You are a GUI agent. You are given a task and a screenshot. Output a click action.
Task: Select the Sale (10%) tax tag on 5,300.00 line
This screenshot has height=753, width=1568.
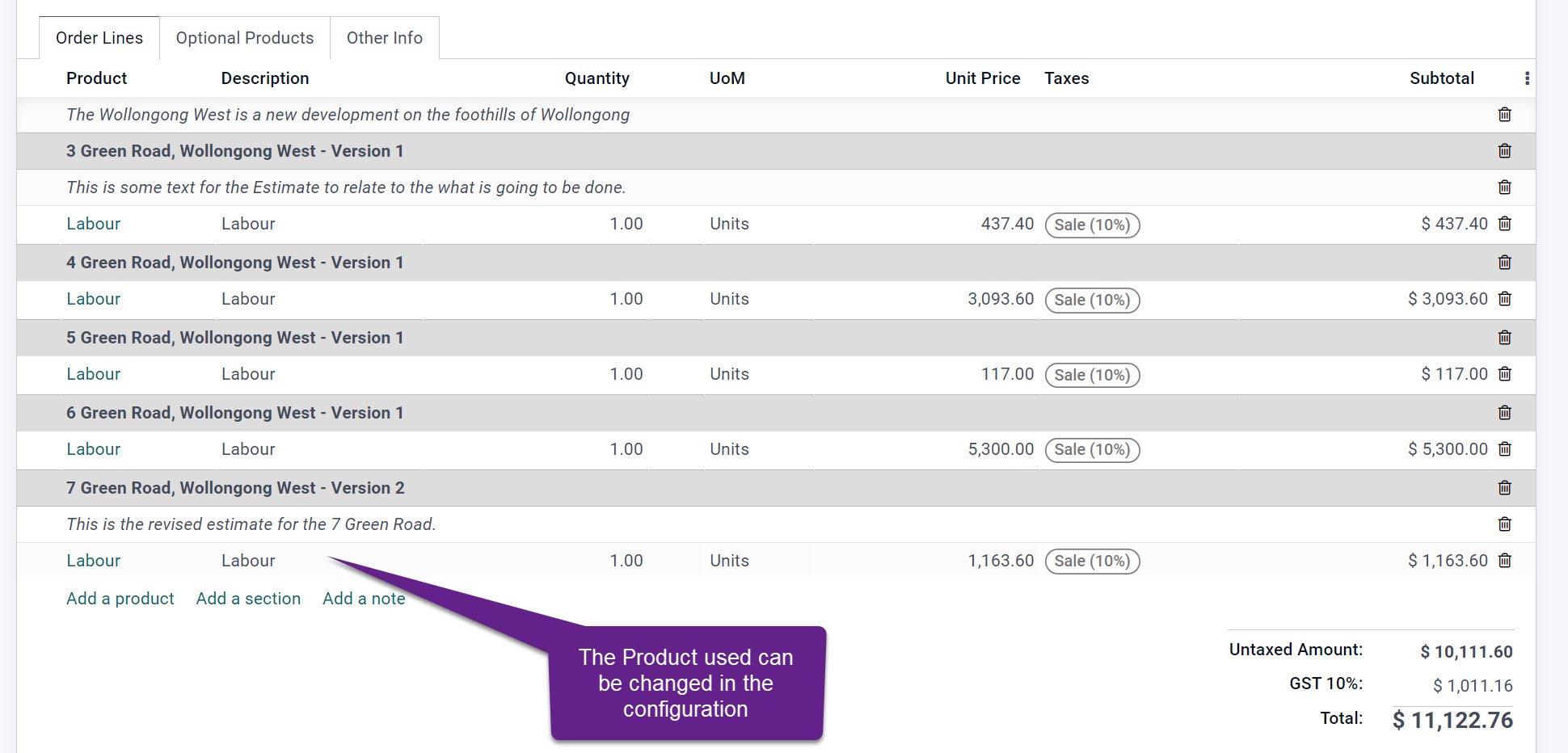coord(1092,450)
